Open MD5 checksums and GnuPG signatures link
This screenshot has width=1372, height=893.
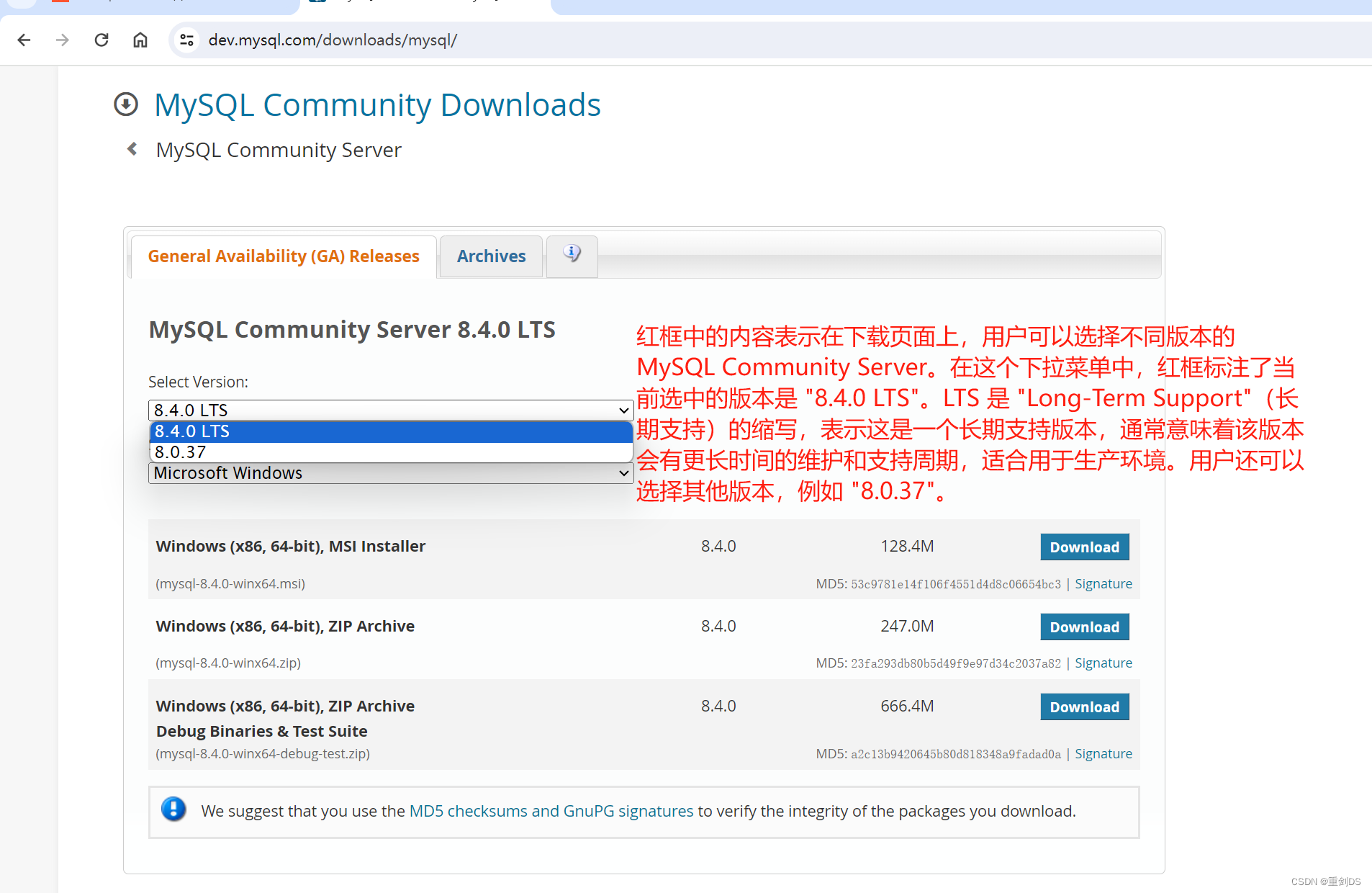[551, 811]
